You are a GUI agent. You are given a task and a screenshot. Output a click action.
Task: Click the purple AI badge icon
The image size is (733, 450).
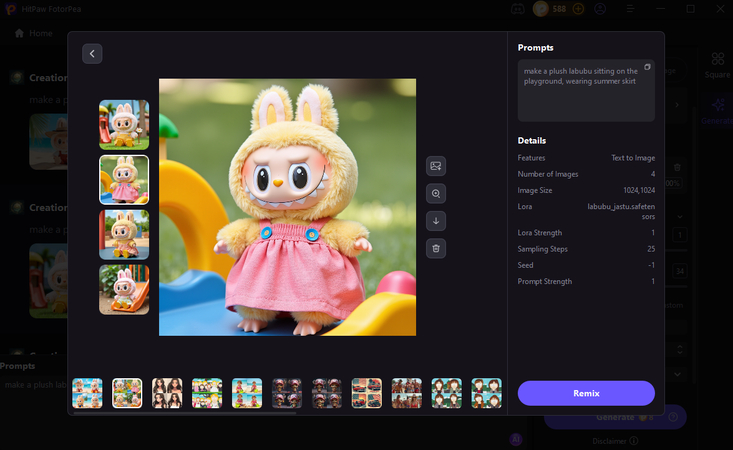click(x=516, y=439)
